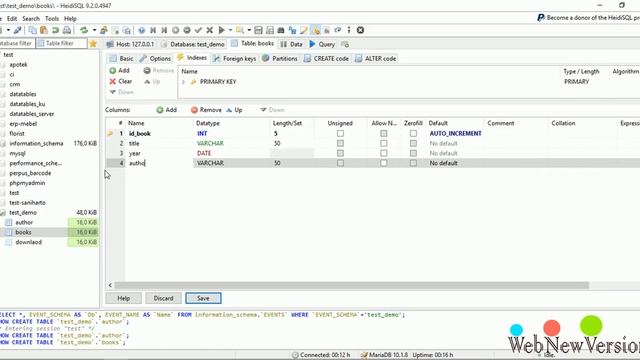Open datatype cell DATE for year row
Viewport: 640px width, 360px height.
[x=231, y=153]
